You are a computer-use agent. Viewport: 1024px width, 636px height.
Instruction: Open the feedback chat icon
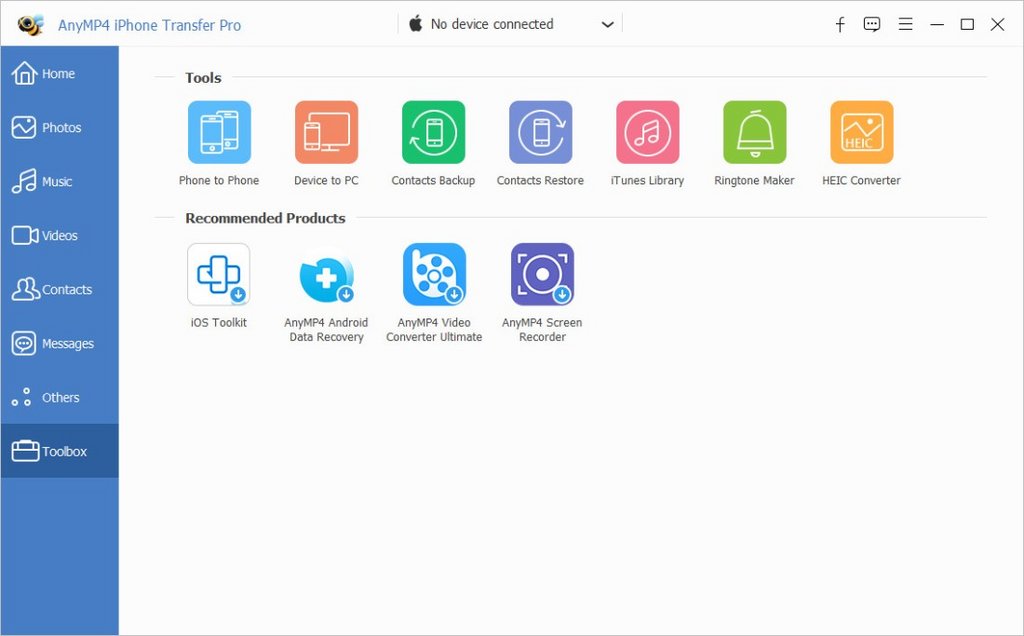[x=872, y=25]
